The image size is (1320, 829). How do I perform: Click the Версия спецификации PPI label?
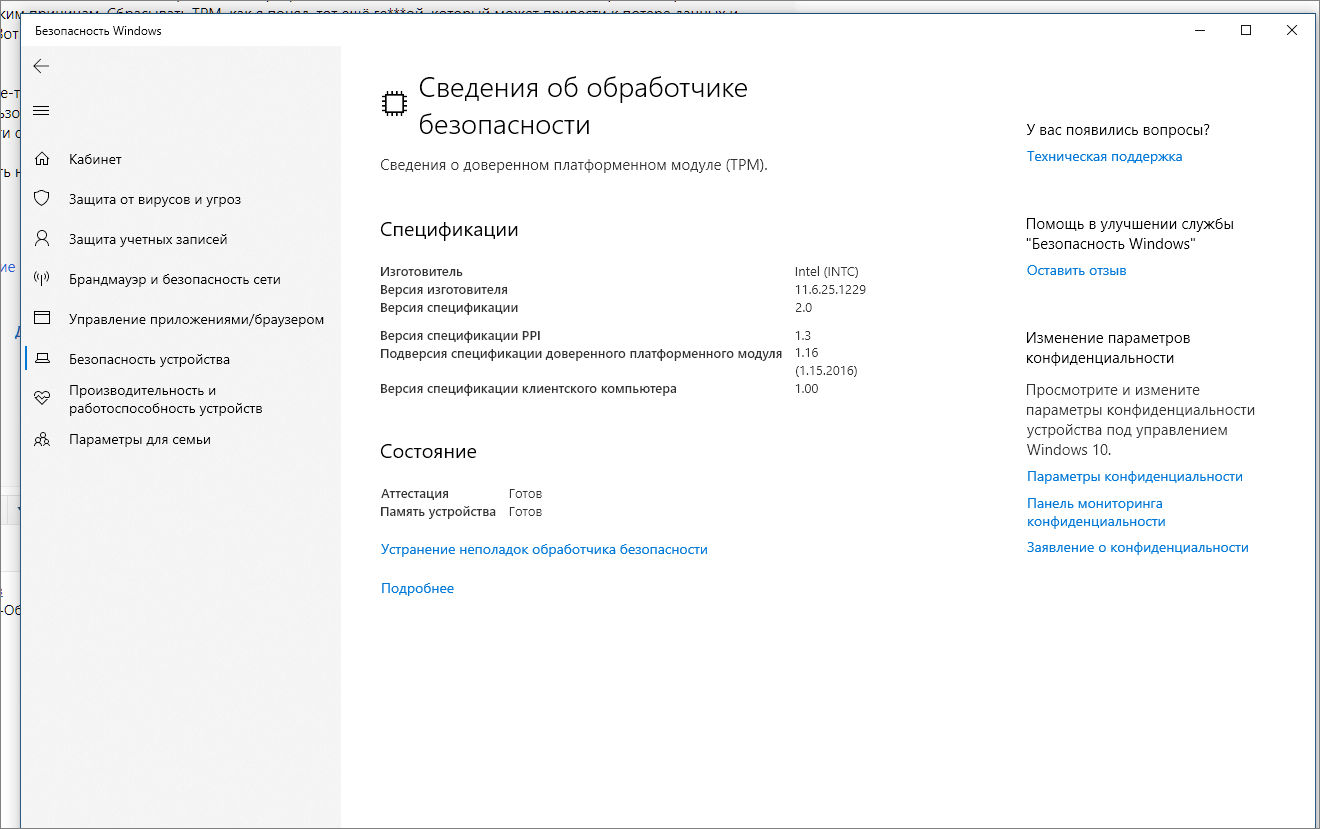point(460,335)
